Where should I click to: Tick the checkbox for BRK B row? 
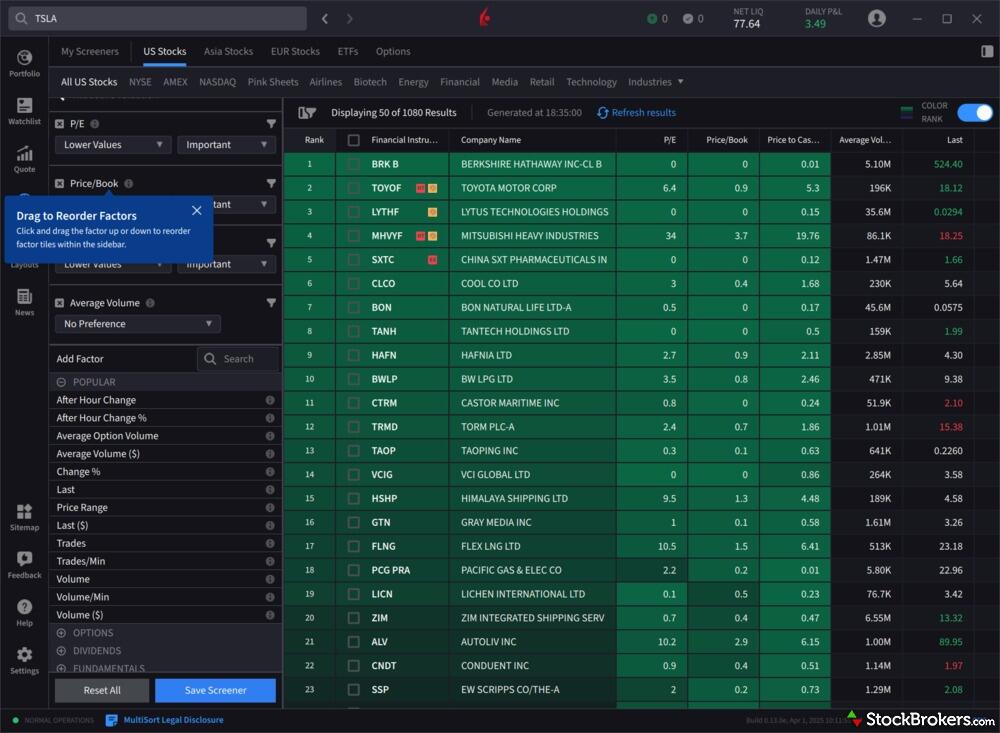click(x=353, y=164)
